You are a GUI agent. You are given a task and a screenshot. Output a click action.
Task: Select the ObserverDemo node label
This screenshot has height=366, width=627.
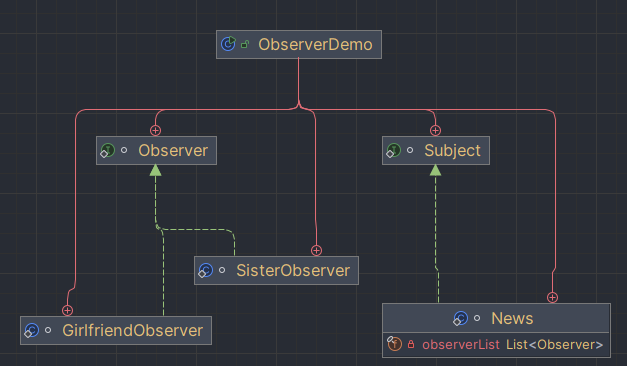pyautogui.click(x=315, y=44)
